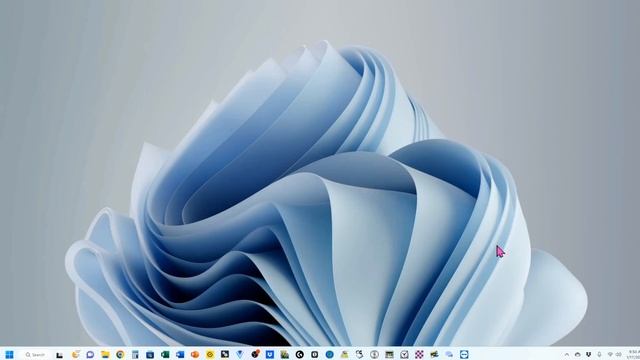This screenshot has width=640, height=360.
Task: Open the pink checkered taskbar app
Action: click(419, 354)
